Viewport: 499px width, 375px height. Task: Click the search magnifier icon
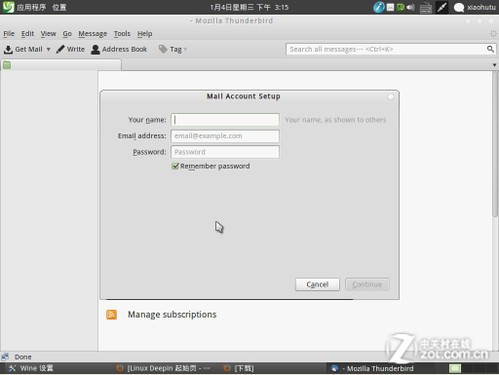pyautogui.click(x=490, y=49)
